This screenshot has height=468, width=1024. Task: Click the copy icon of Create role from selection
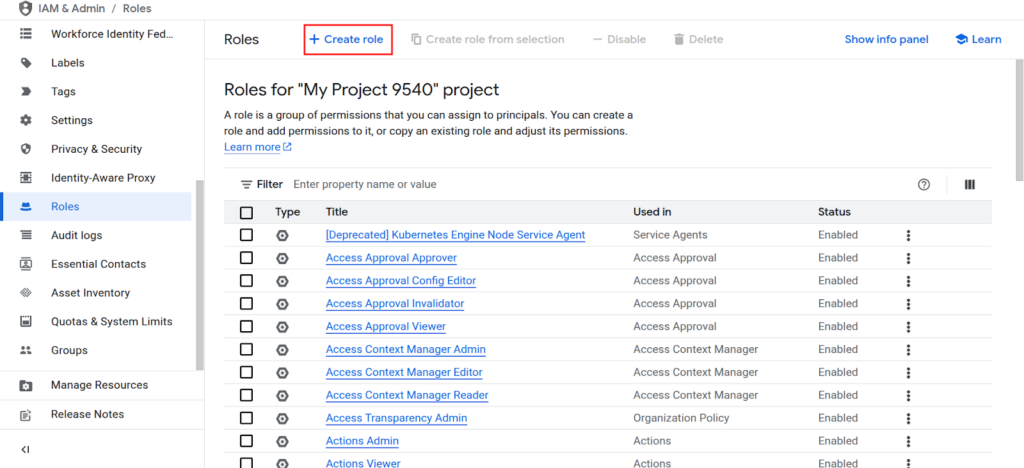click(416, 39)
